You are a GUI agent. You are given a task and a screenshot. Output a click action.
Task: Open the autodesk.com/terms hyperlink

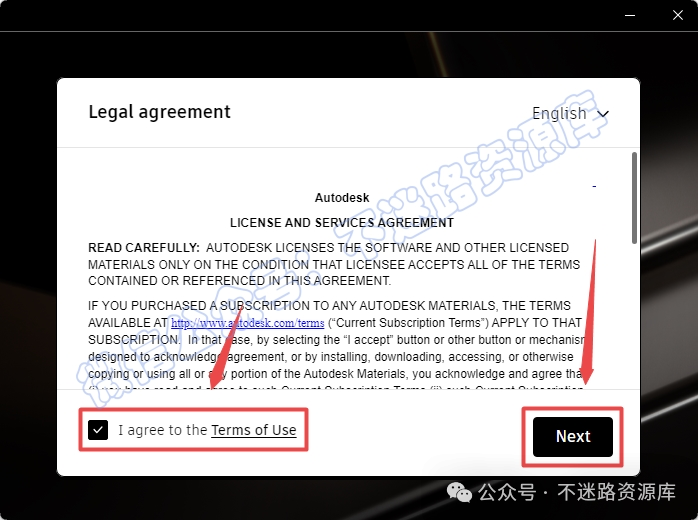pyautogui.click(x=248, y=323)
